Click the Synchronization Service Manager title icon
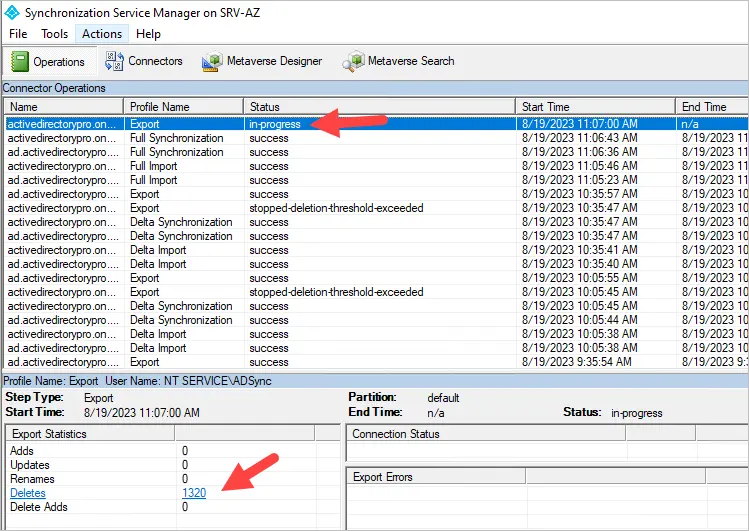The image size is (749, 531). pos(11,12)
